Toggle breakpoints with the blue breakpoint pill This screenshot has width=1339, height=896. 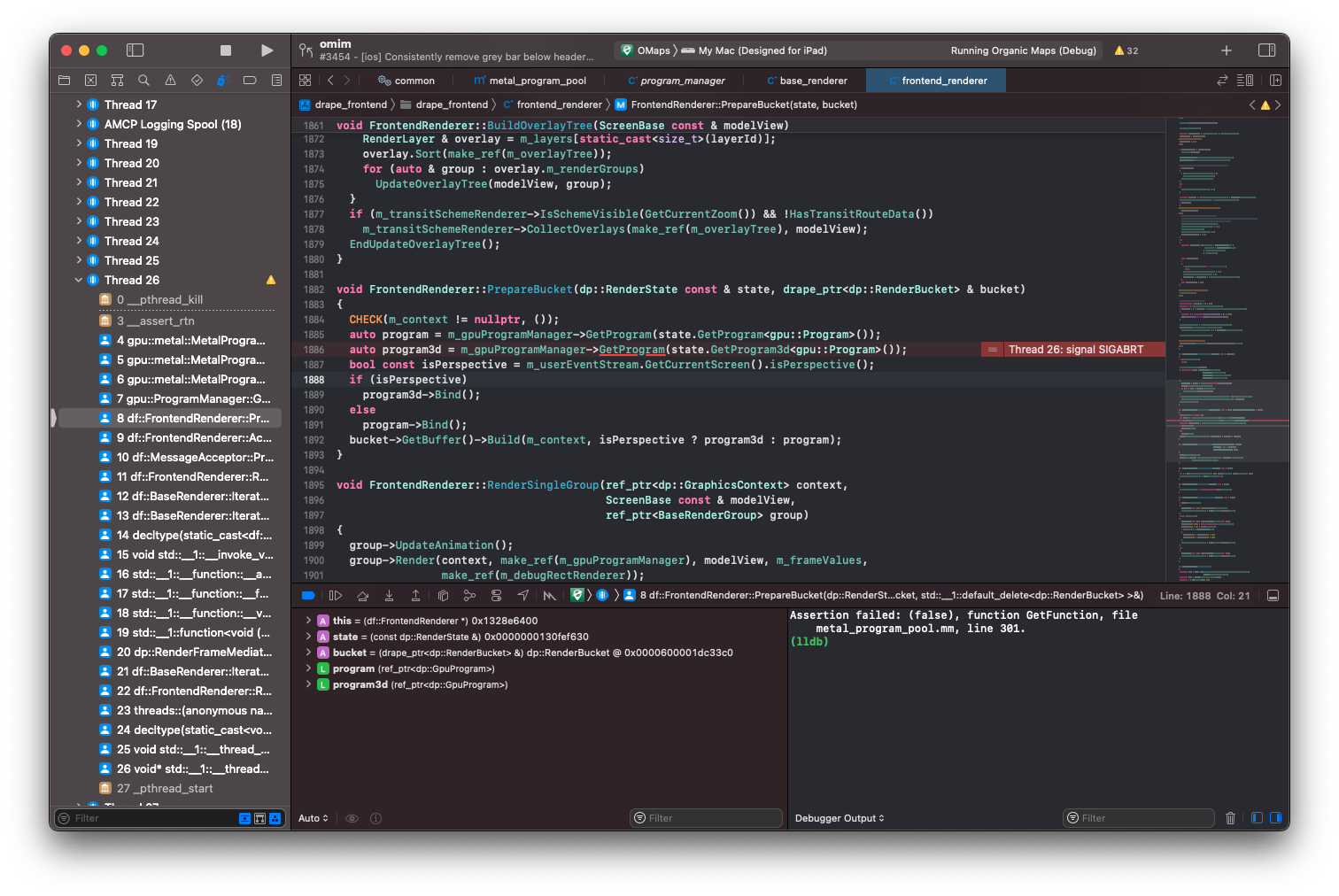coord(308,595)
